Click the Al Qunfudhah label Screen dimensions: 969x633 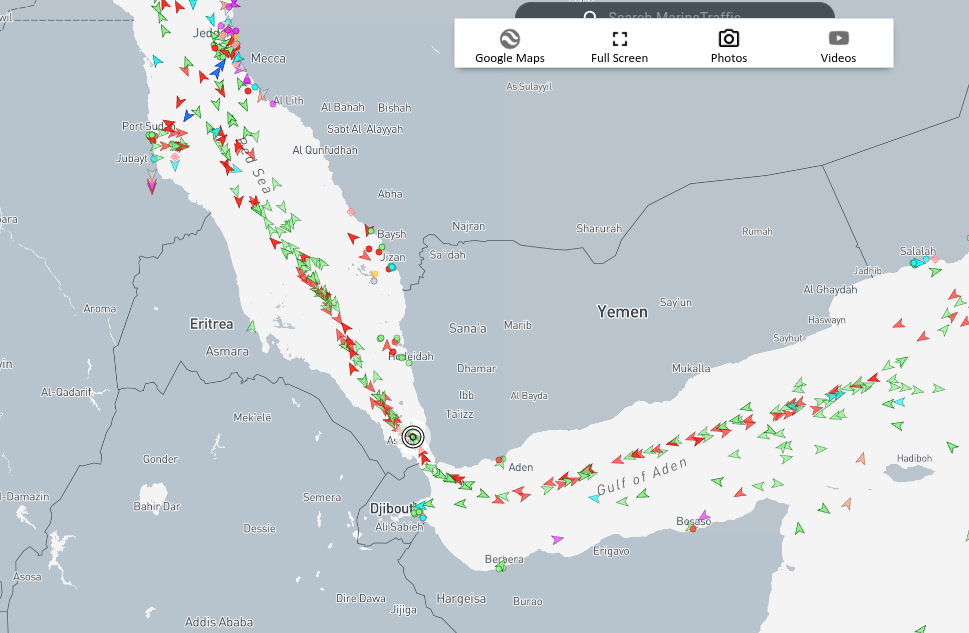[x=325, y=150]
